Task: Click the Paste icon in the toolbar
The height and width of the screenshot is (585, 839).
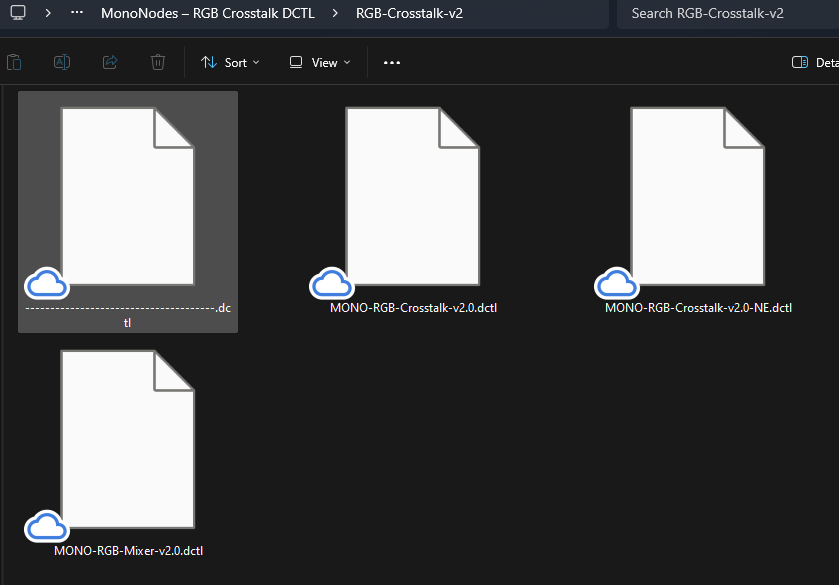Action: 14,62
